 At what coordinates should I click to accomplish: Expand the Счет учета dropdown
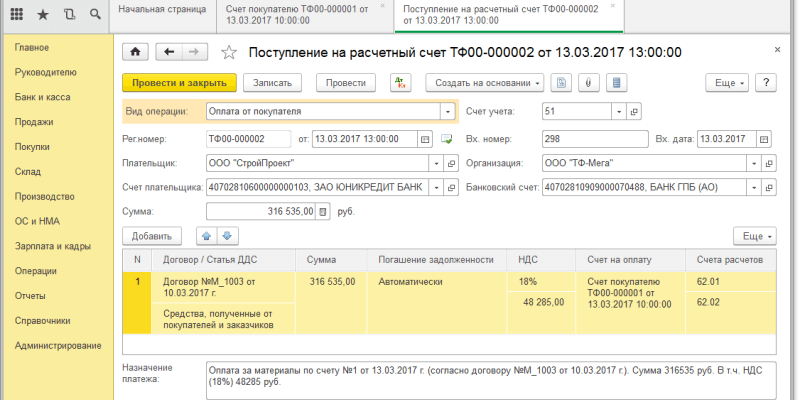(x=618, y=112)
